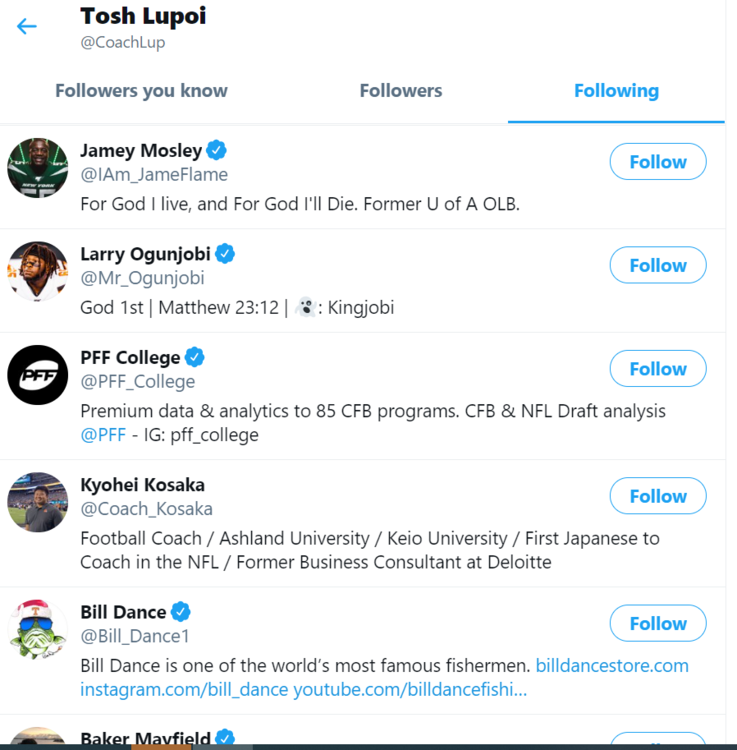This screenshot has width=737, height=750.
Task: Open the @Coach_Kosaka handle
Action: [x=146, y=509]
